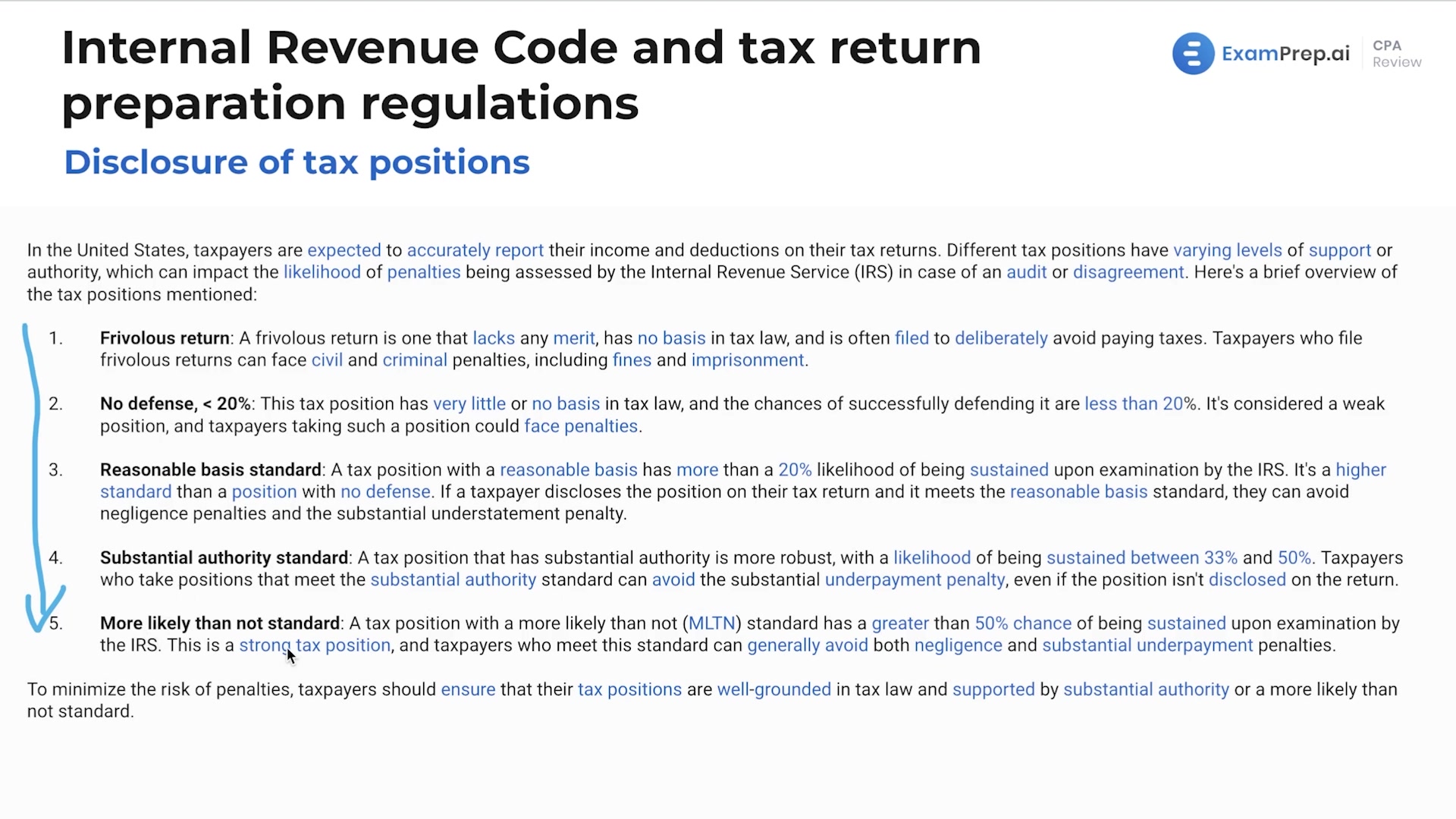Click the ExamPrep.ai brand name text
Image resolution: width=1456 pixels, height=819 pixels.
pyautogui.click(x=1285, y=54)
